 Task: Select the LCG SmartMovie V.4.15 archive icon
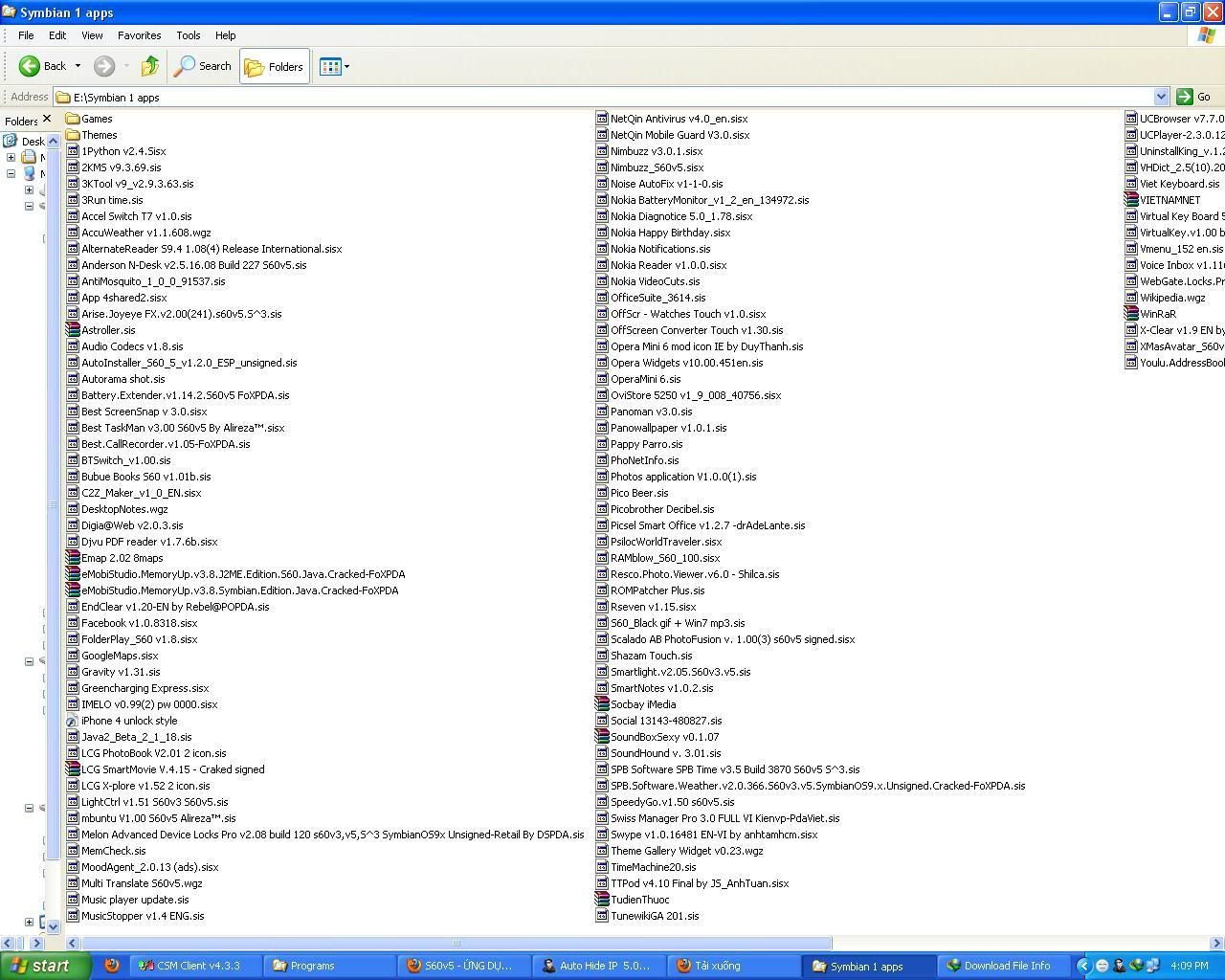73,769
